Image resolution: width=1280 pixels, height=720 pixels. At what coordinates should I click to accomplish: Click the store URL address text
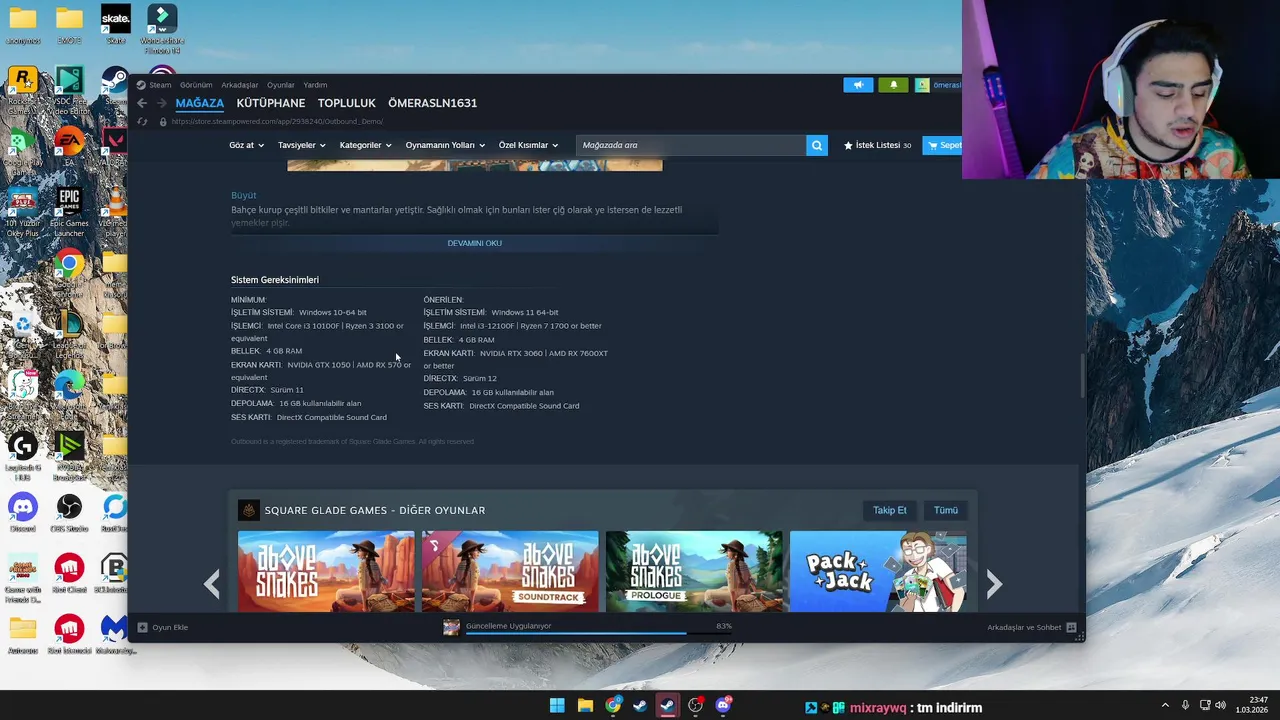(277, 121)
